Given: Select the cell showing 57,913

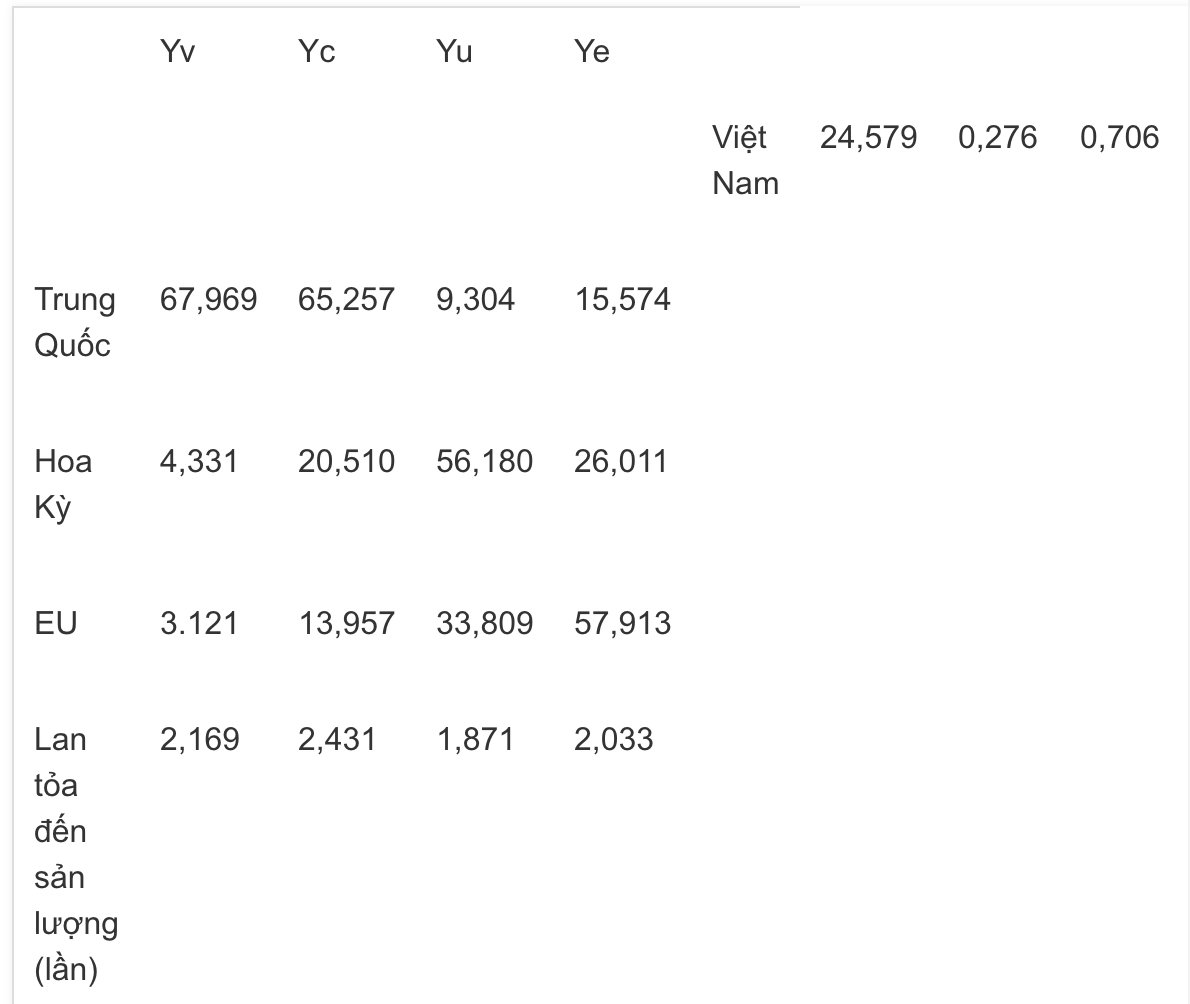Looking at the screenshot, I should (622, 624).
